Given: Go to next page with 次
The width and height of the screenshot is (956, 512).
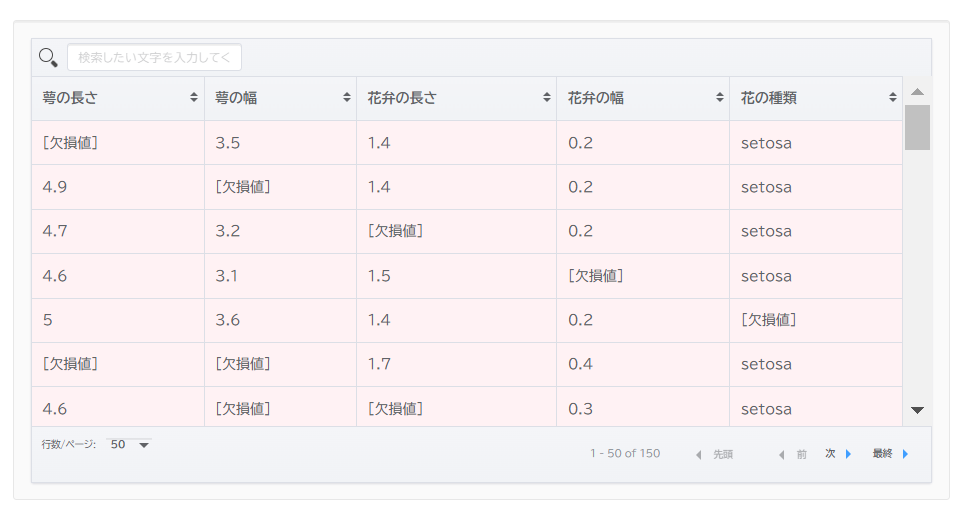Looking at the screenshot, I should 838,454.
